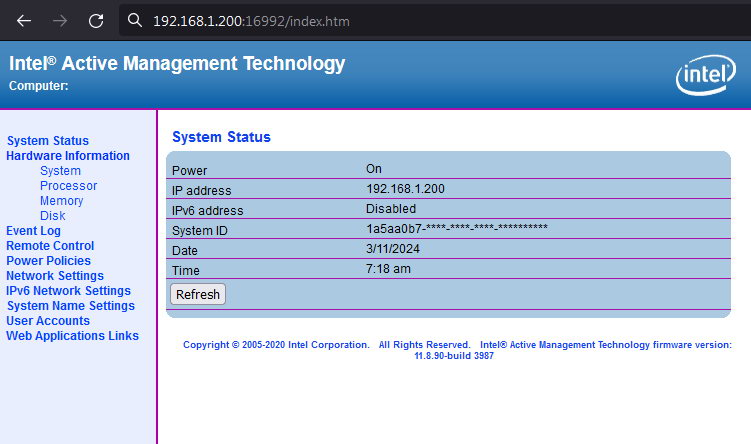Open the Power Policies page
Image resolution: width=751 pixels, height=444 pixels.
[48, 261]
